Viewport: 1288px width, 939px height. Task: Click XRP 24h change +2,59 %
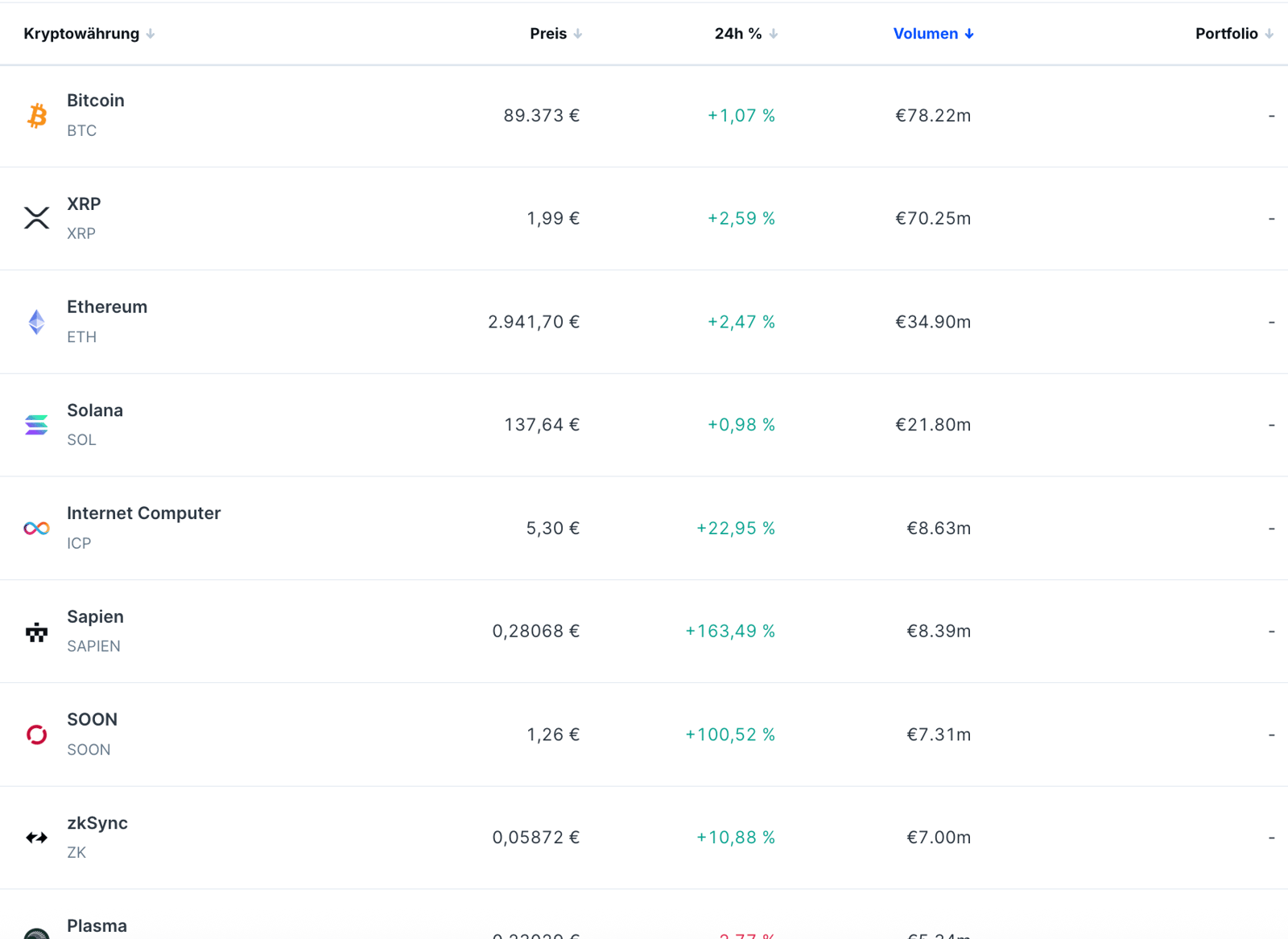[x=741, y=219]
